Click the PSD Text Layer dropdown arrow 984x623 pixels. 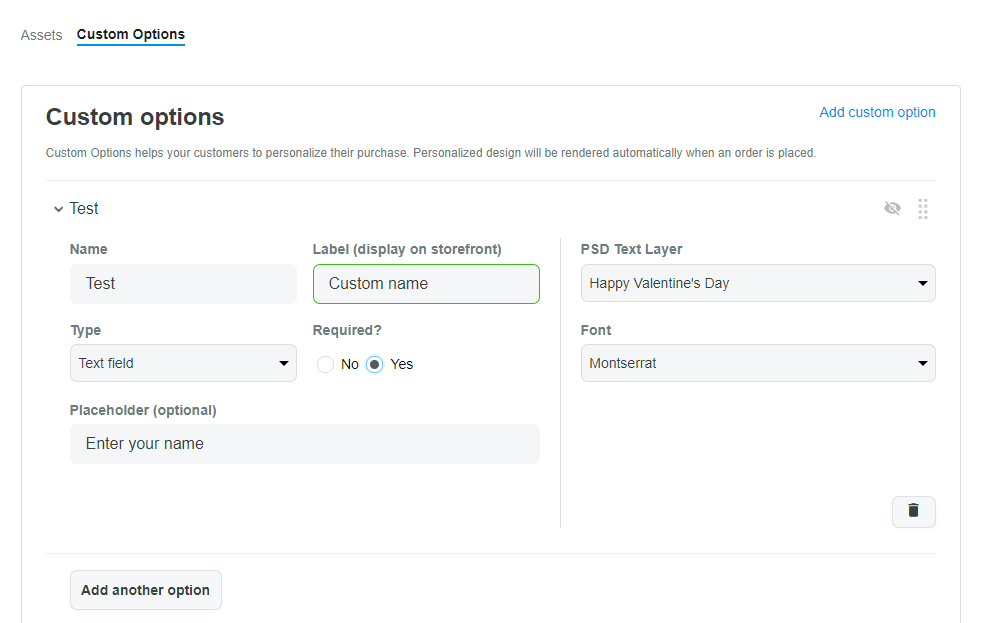(x=924, y=283)
